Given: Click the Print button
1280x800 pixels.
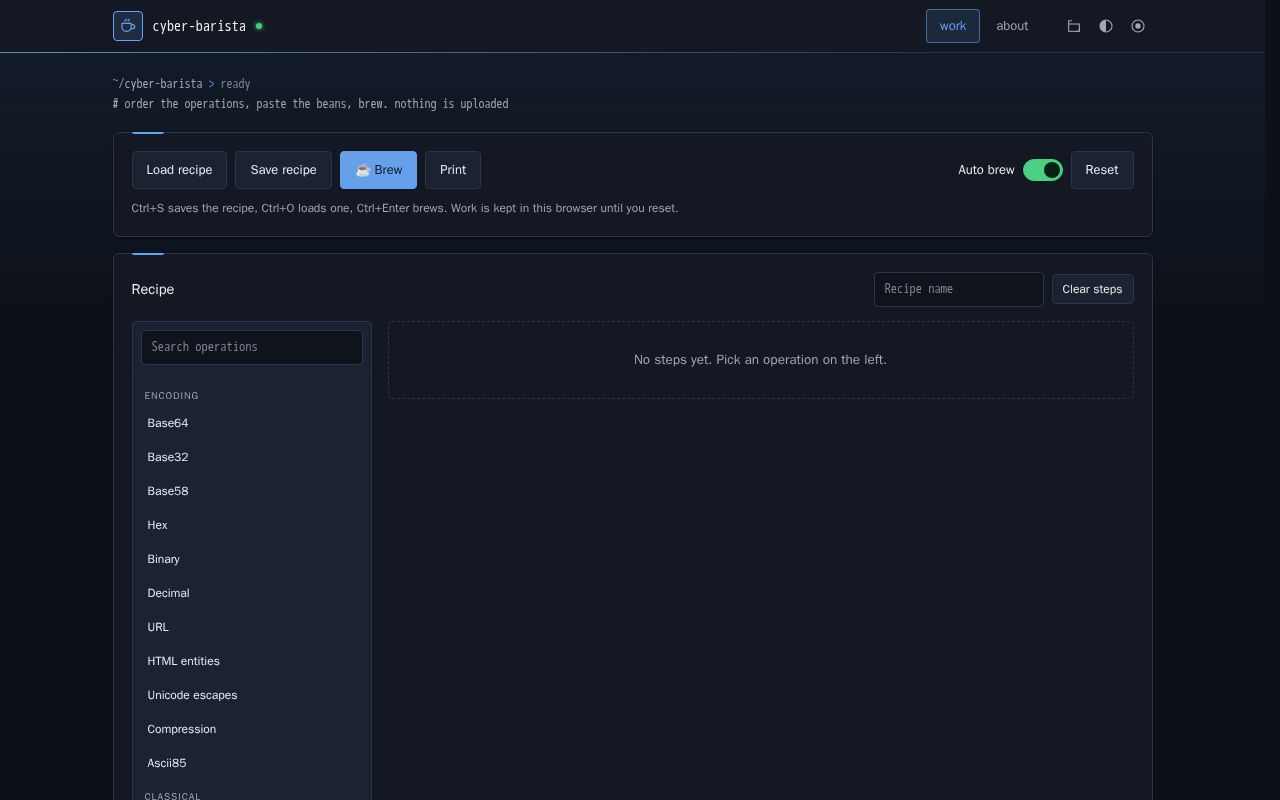Looking at the screenshot, I should click(453, 170).
